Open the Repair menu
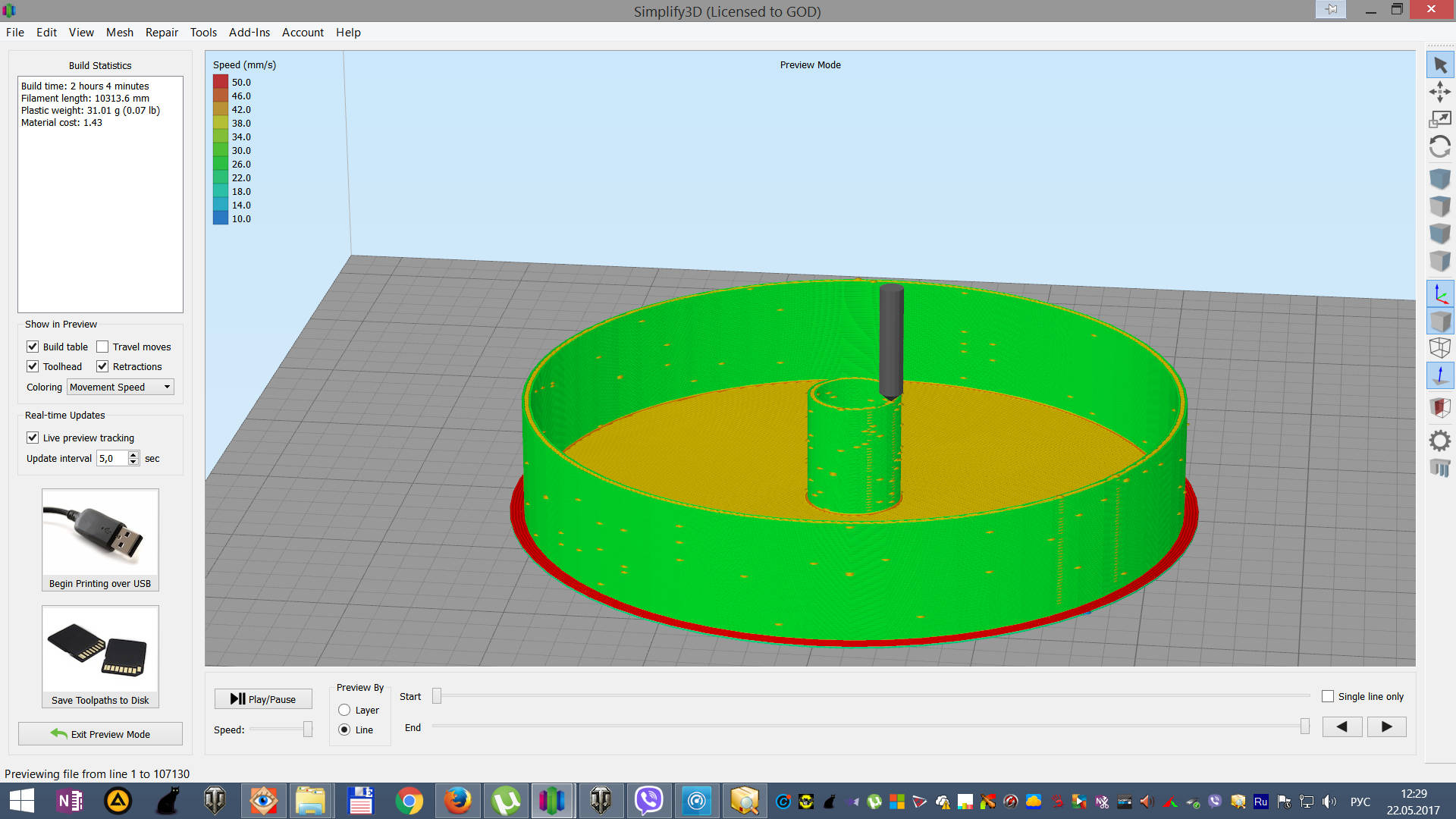The width and height of the screenshot is (1456, 819). (162, 32)
